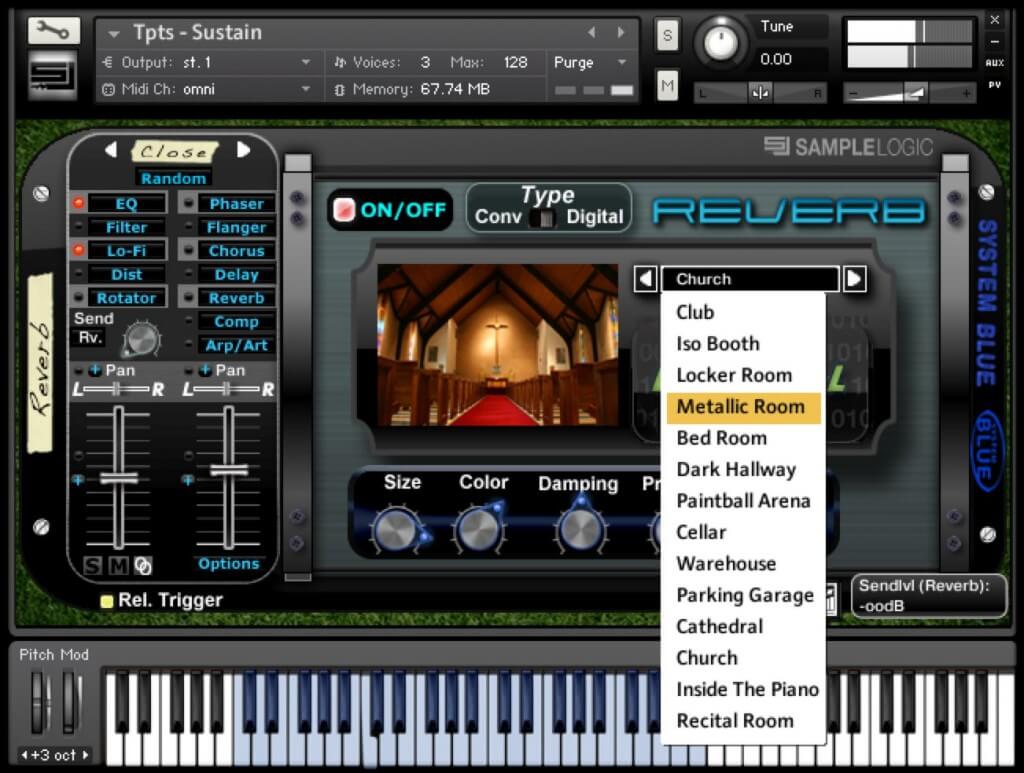Select previous mic position left arrow
Viewport: 1024px width, 773px height.
(x=111, y=150)
